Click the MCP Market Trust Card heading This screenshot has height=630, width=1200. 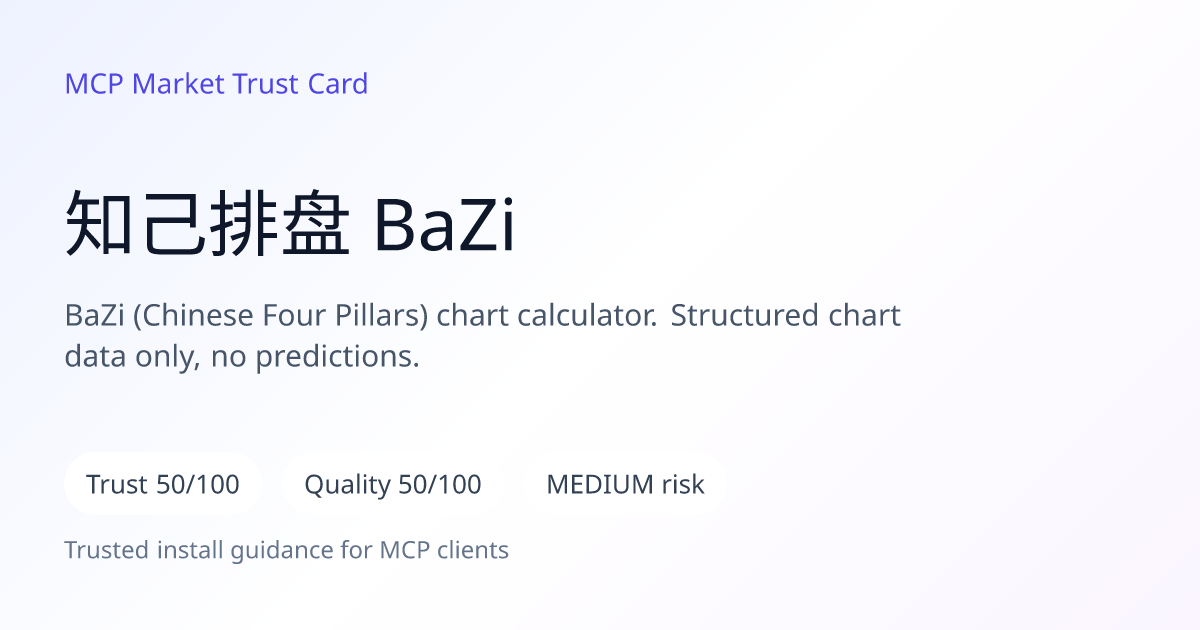pos(216,84)
